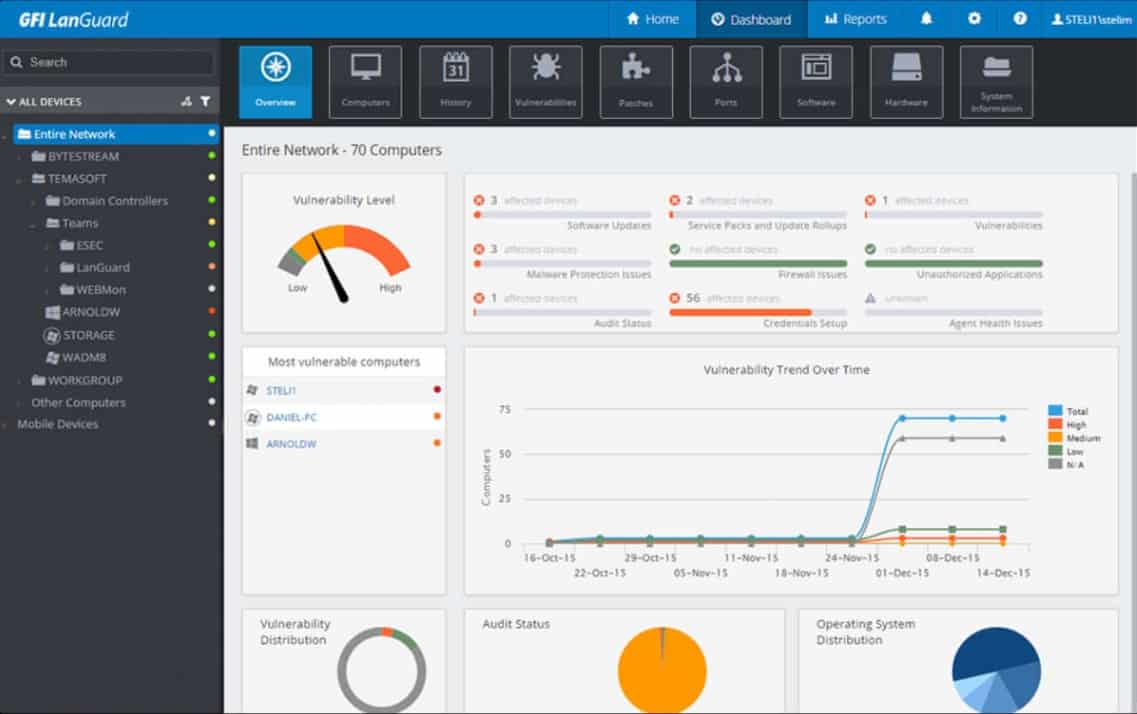Viewport: 1137px width, 714px height.
Task: Click the Vulnerability Distribution donut chart
Action: pyautogui.click(x=381, y=671)
